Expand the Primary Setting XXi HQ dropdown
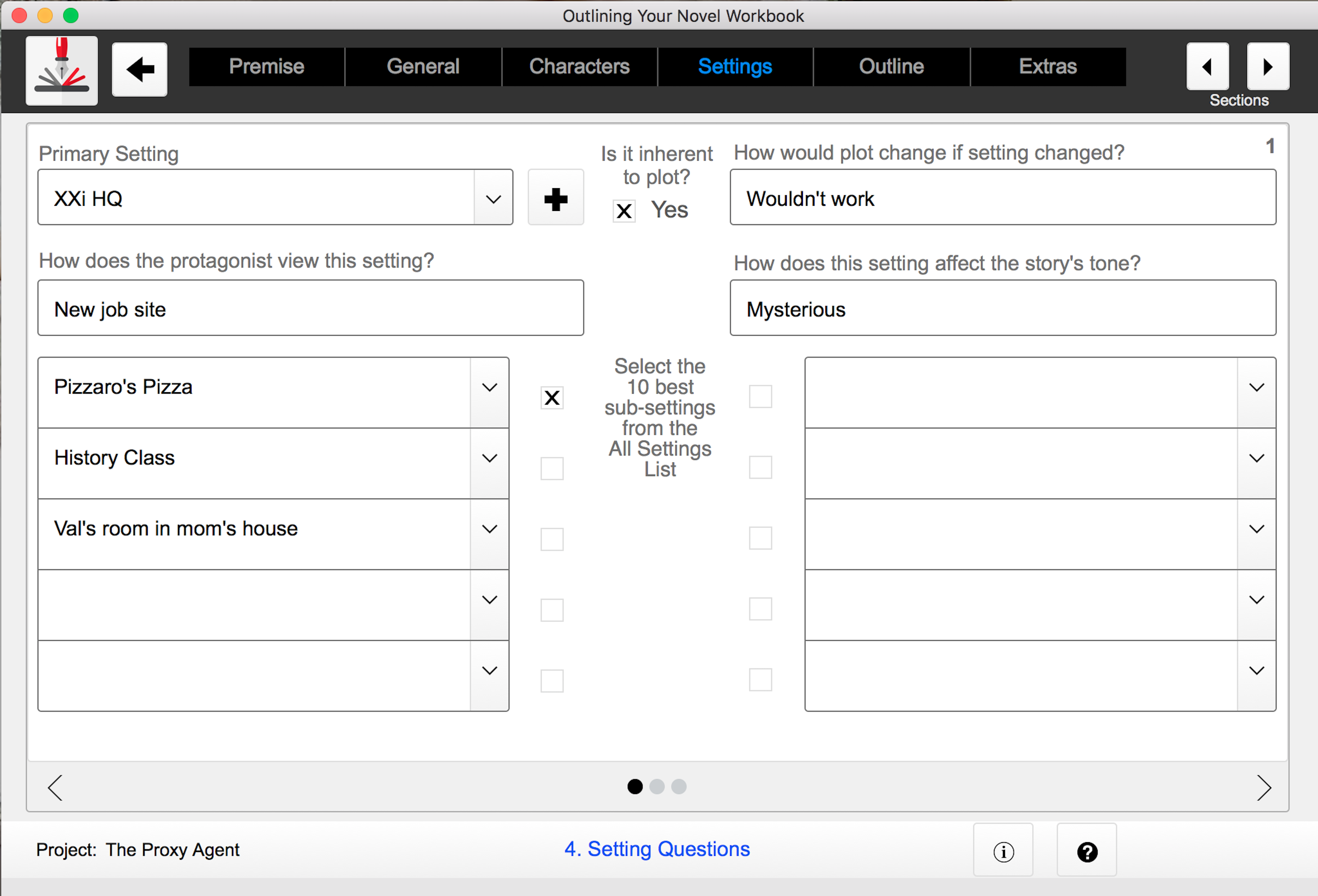The height and width of the screenshot is (896, 1318). tap(493, 198)
